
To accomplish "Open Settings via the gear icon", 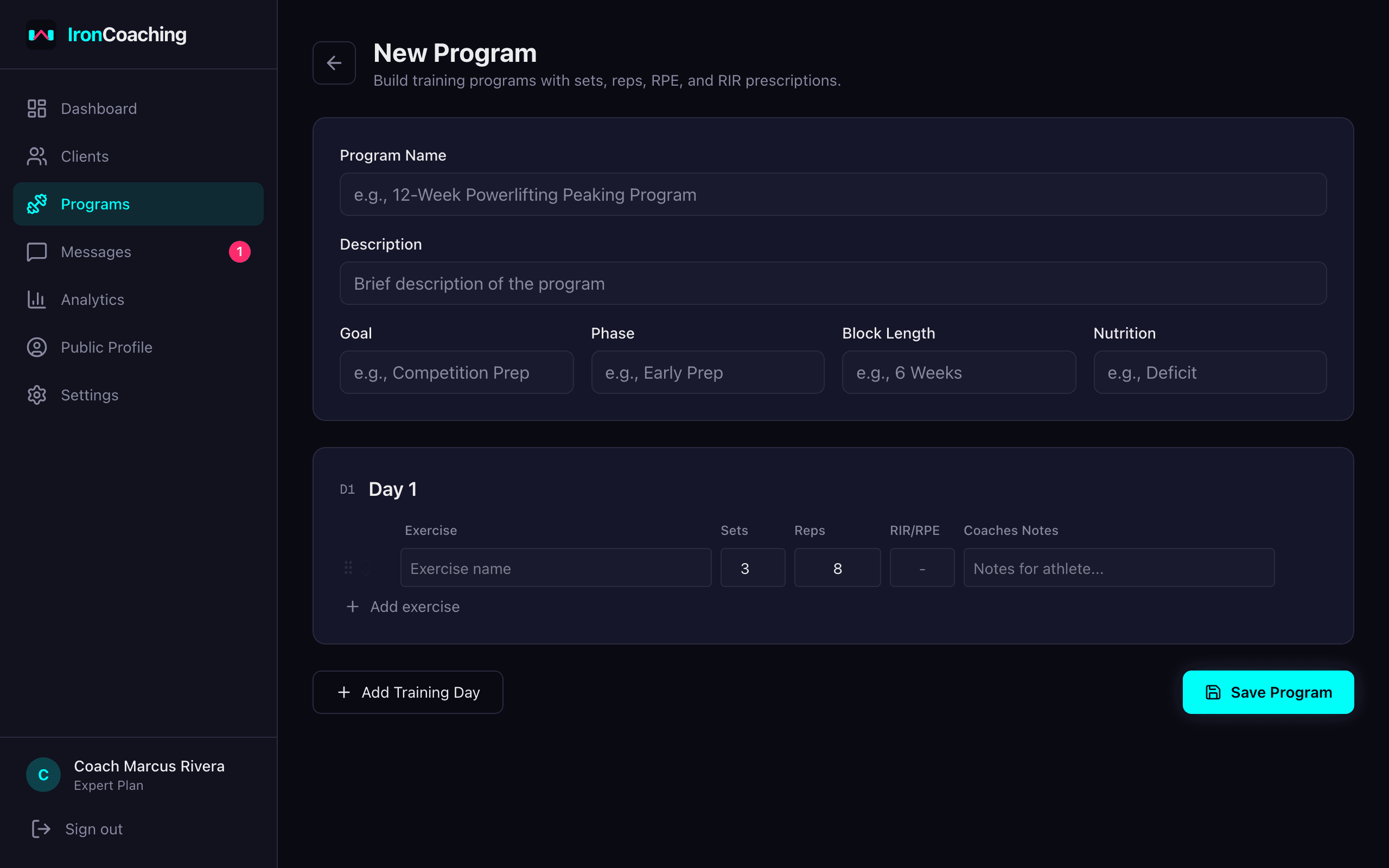I will click(37, 395).
